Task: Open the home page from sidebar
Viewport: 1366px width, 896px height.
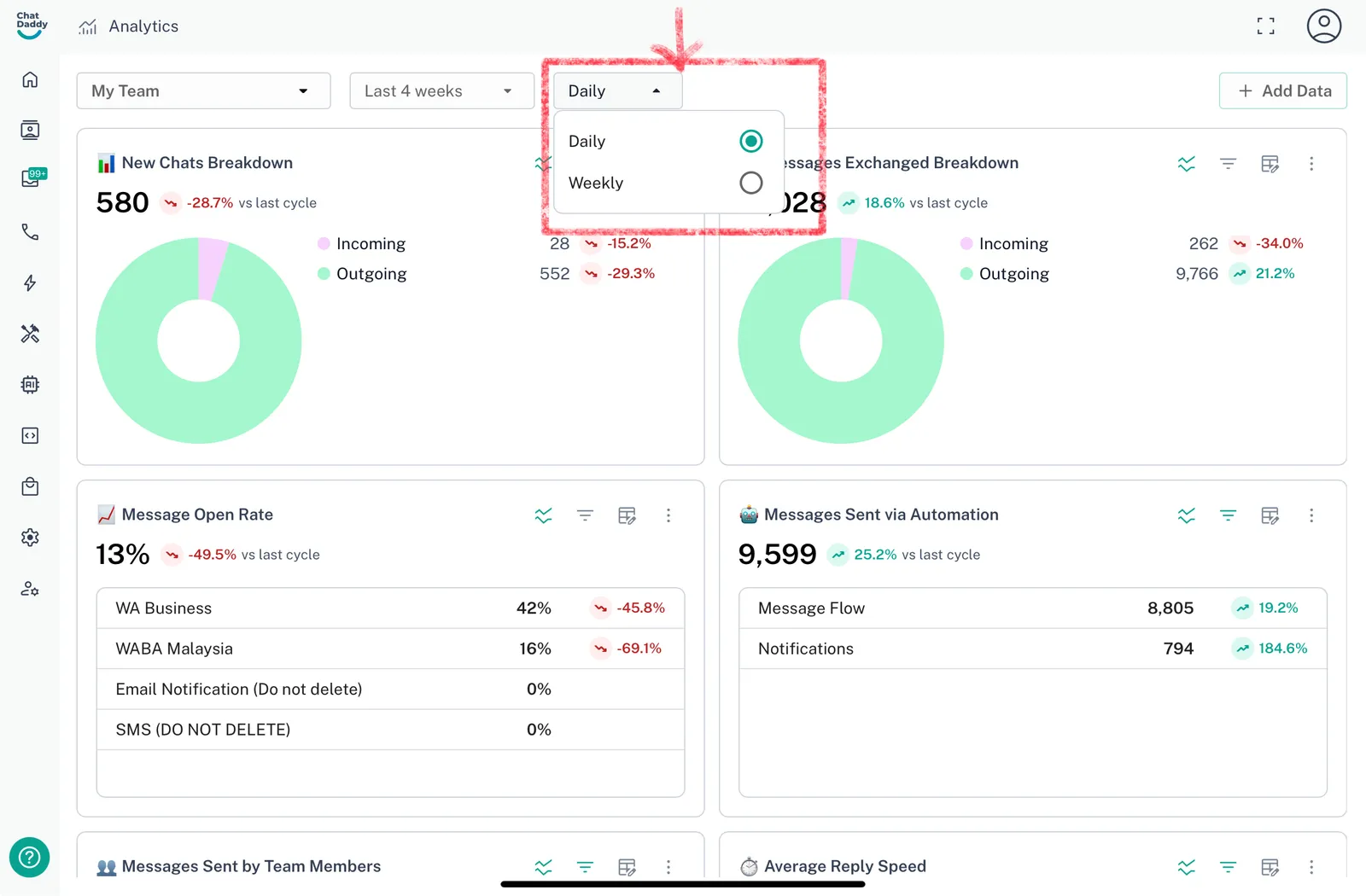Action: [30, 79]
